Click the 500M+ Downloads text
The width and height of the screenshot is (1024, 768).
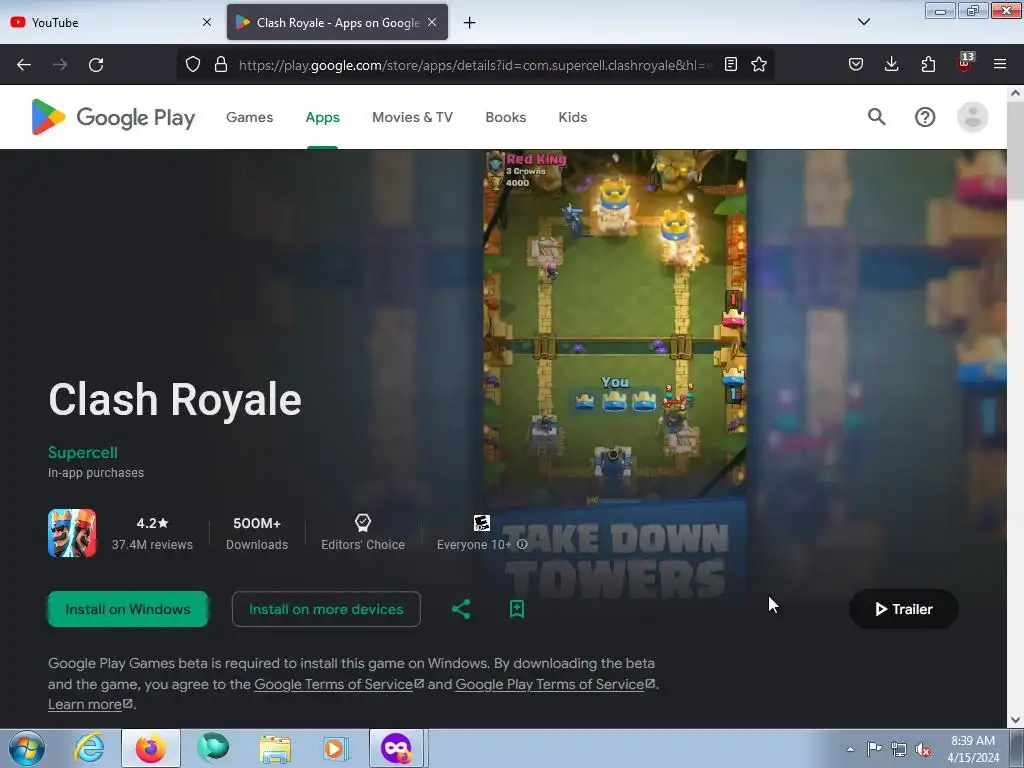tap(257, 533)
